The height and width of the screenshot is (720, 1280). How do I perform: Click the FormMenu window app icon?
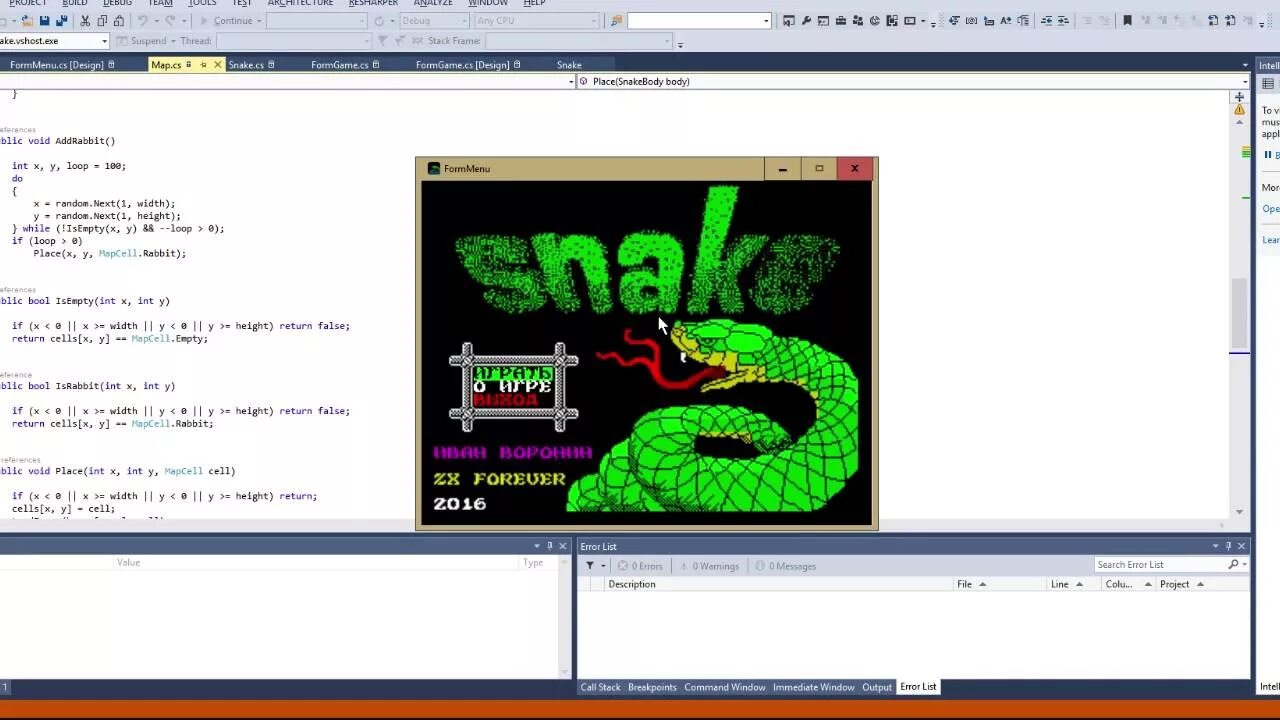point(433,169)
